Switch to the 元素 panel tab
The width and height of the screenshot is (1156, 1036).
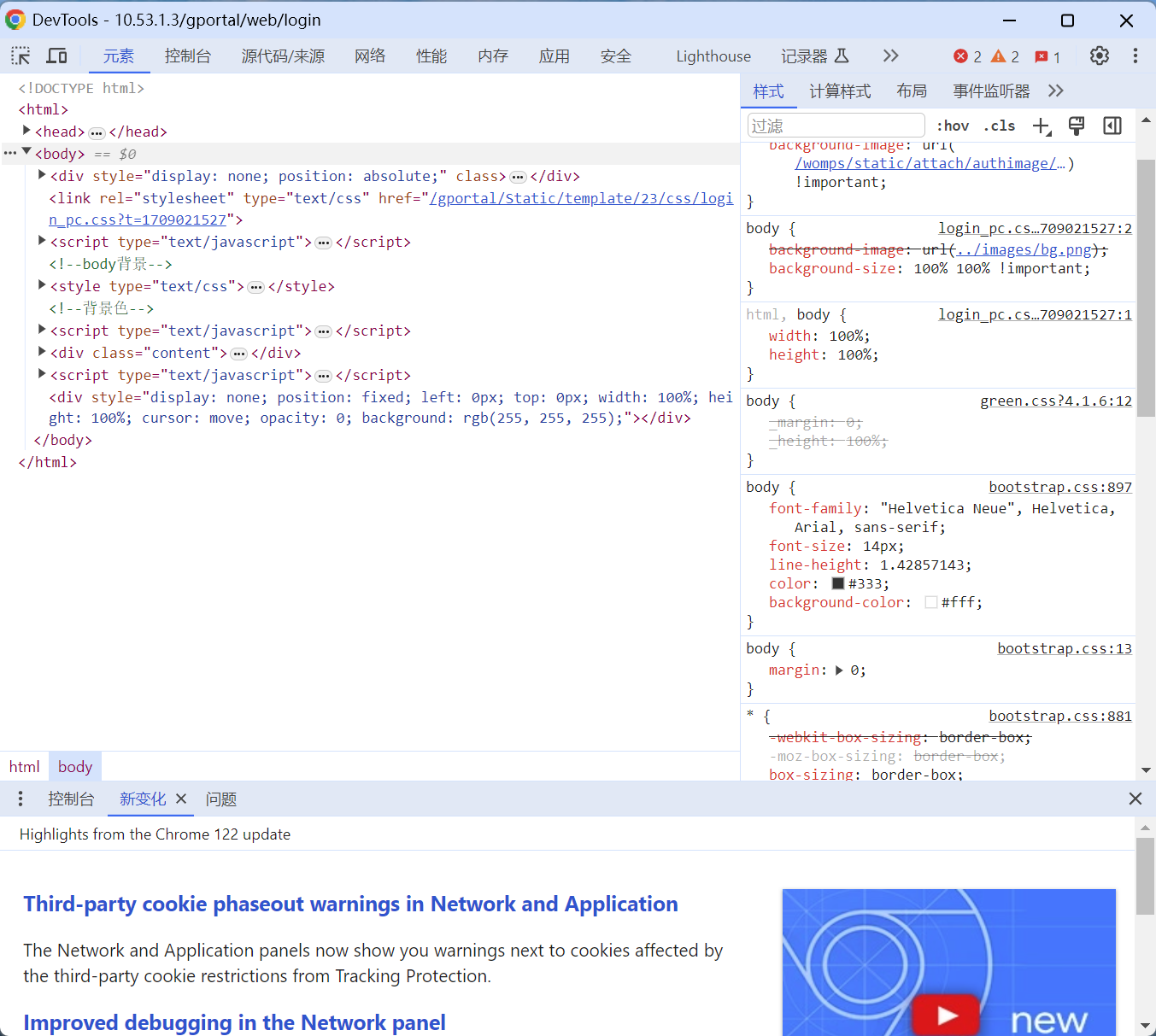coord(119,56)
